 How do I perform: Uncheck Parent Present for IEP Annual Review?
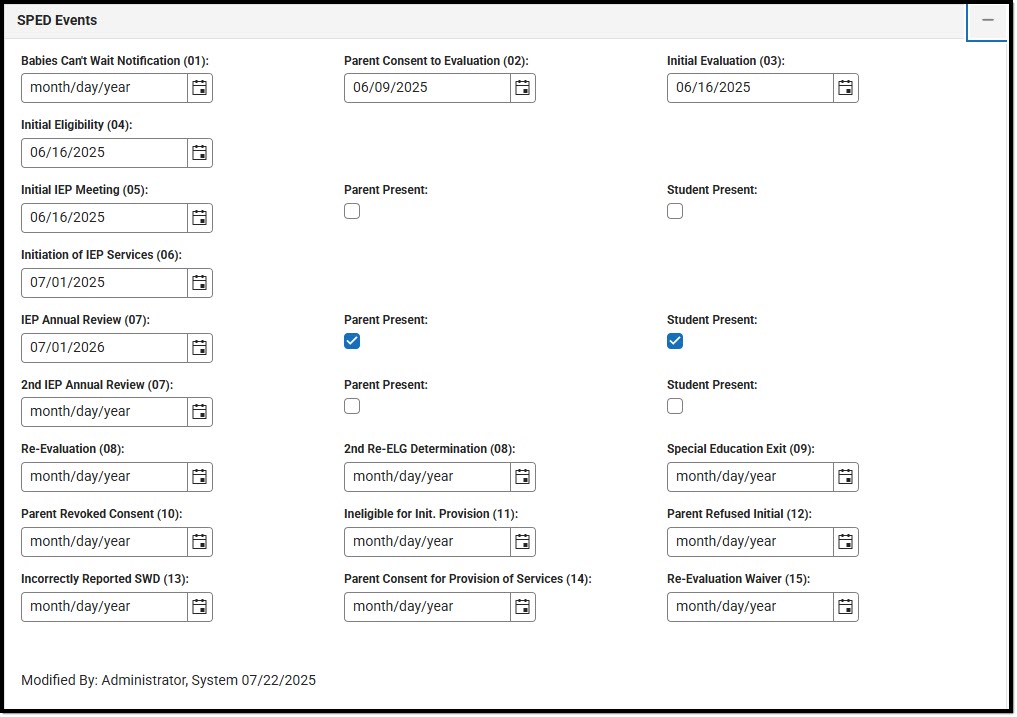point(352,341)
